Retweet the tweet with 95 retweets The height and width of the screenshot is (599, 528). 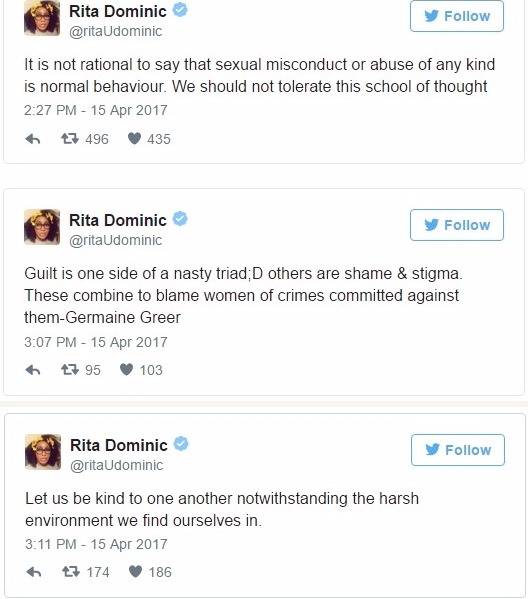click(x=70, y=369)
